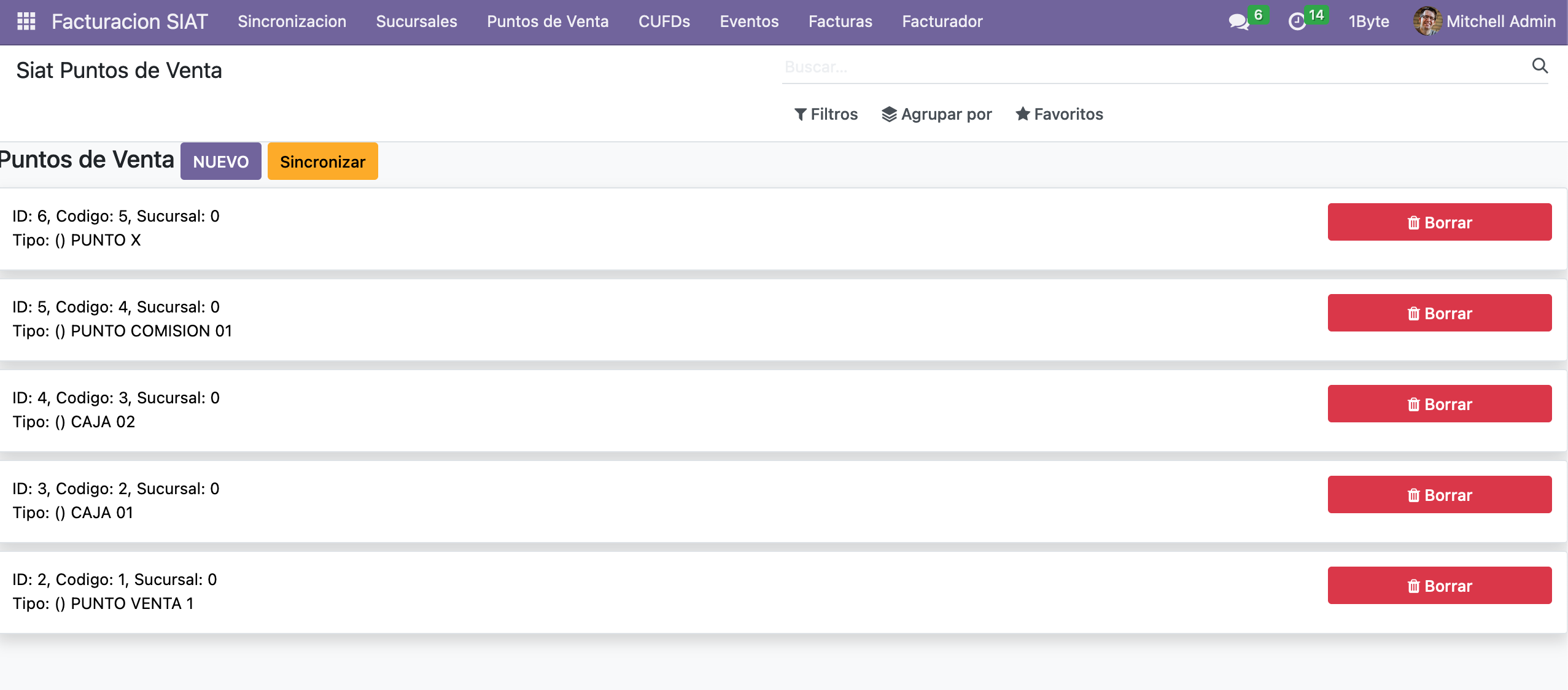
Task: Remove CAJA 01 using Borrar
Action: click(x=1439, y=495)
